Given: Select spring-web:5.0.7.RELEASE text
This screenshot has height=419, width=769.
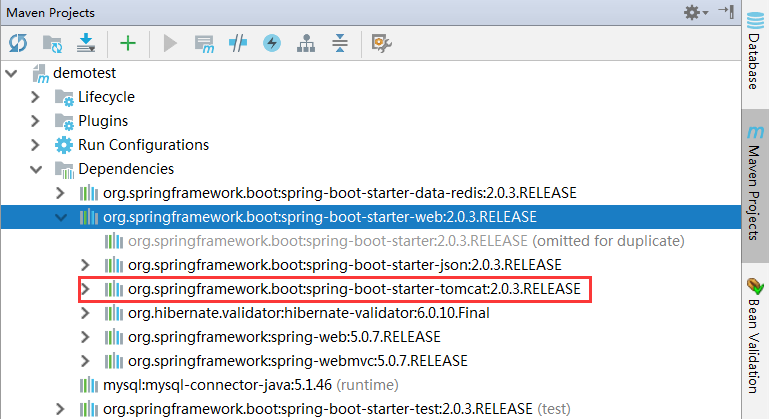Looking at the screenshot, I should 284,337.
